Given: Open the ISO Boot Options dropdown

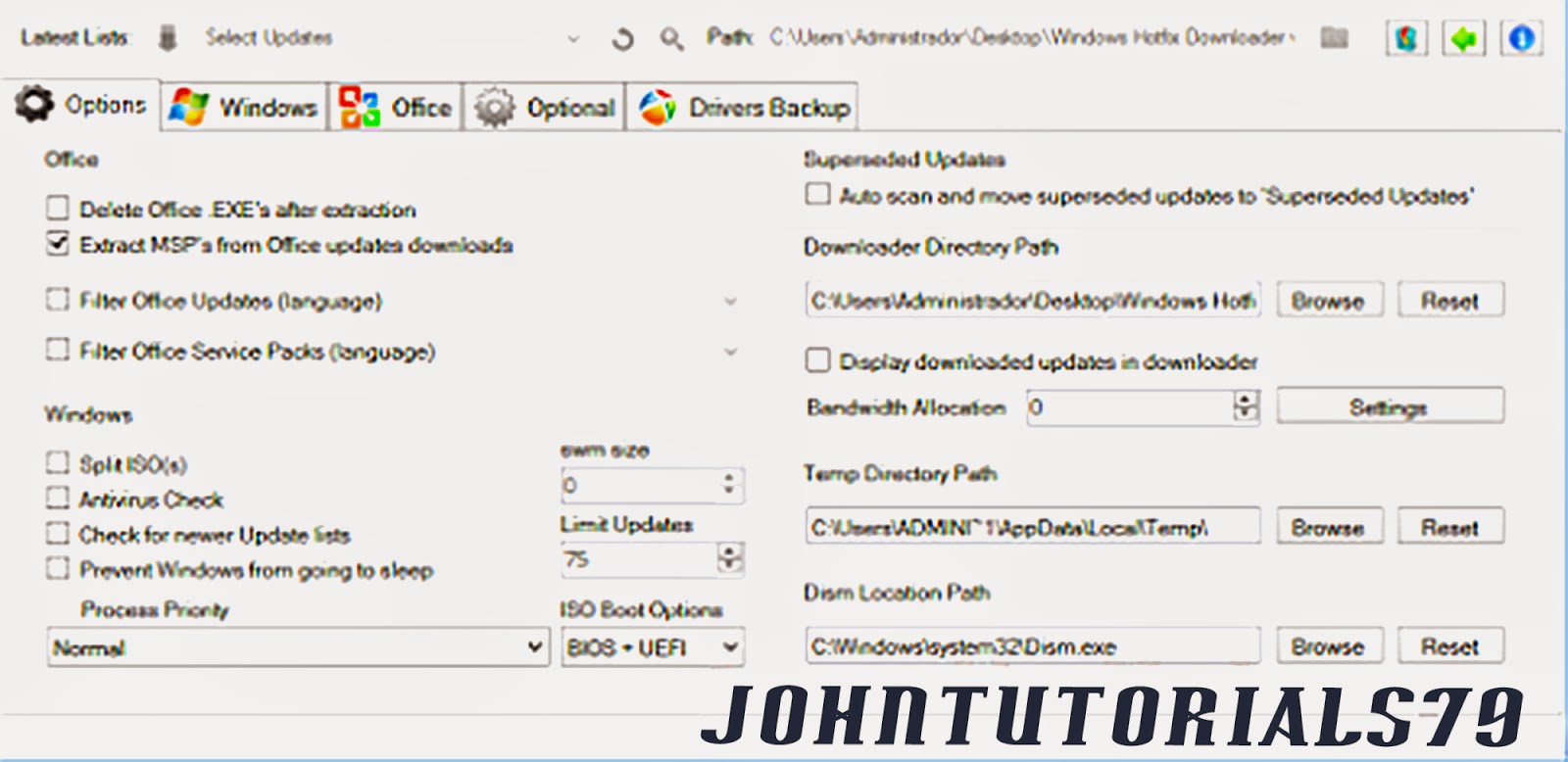Looking at the screenshot, I should [653, 647].
